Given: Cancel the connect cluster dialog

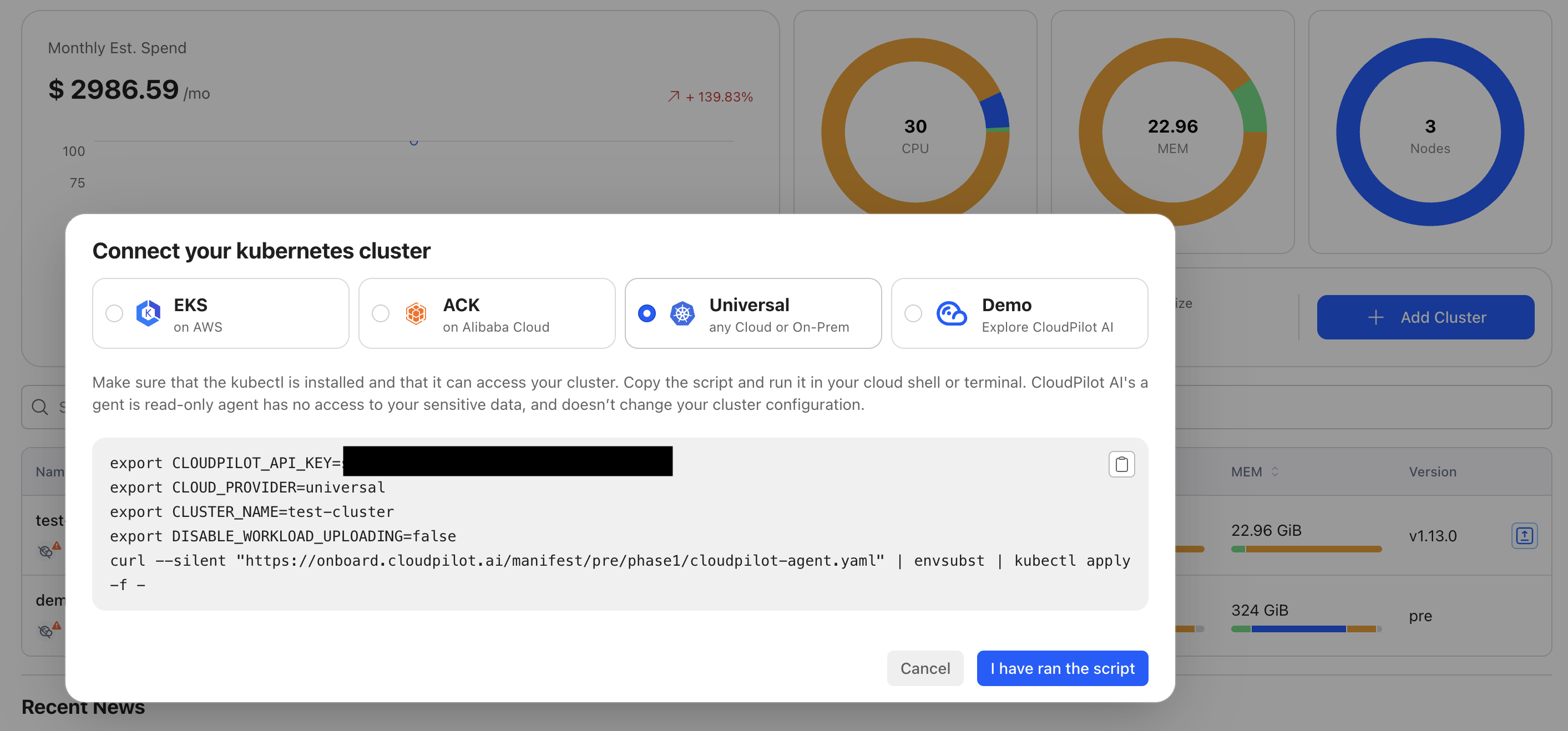Looking at the screenshot, I should tap(924, 668).
